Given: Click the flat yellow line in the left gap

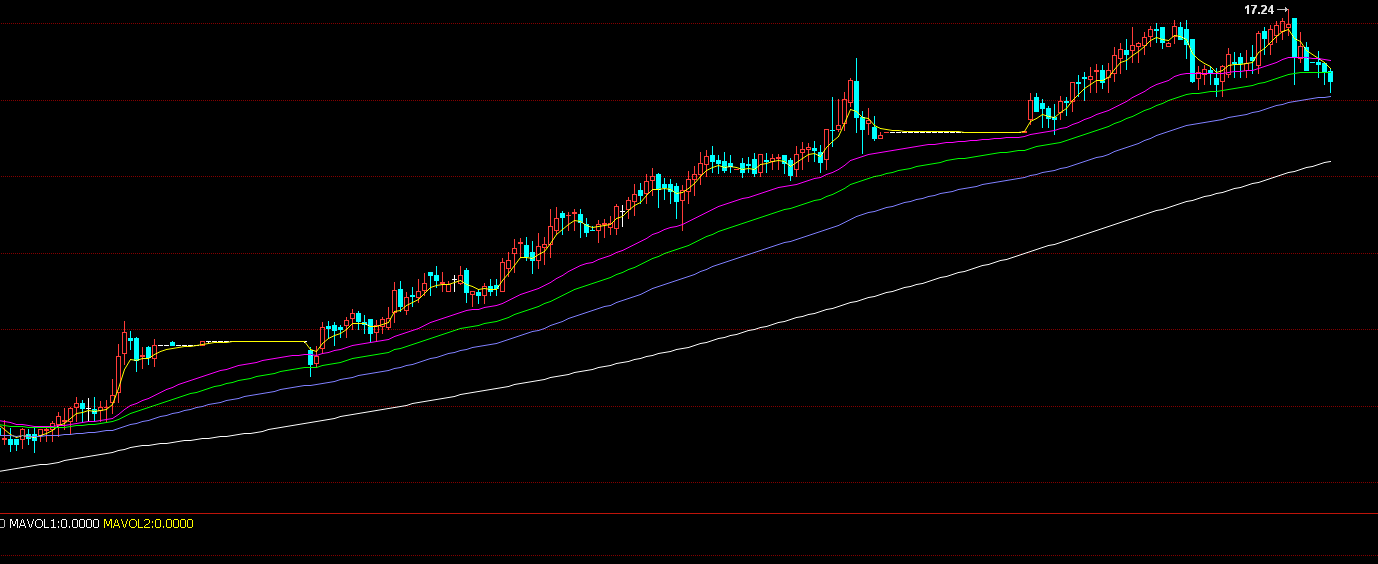Looking at the screenshot, I should point(250,342).
